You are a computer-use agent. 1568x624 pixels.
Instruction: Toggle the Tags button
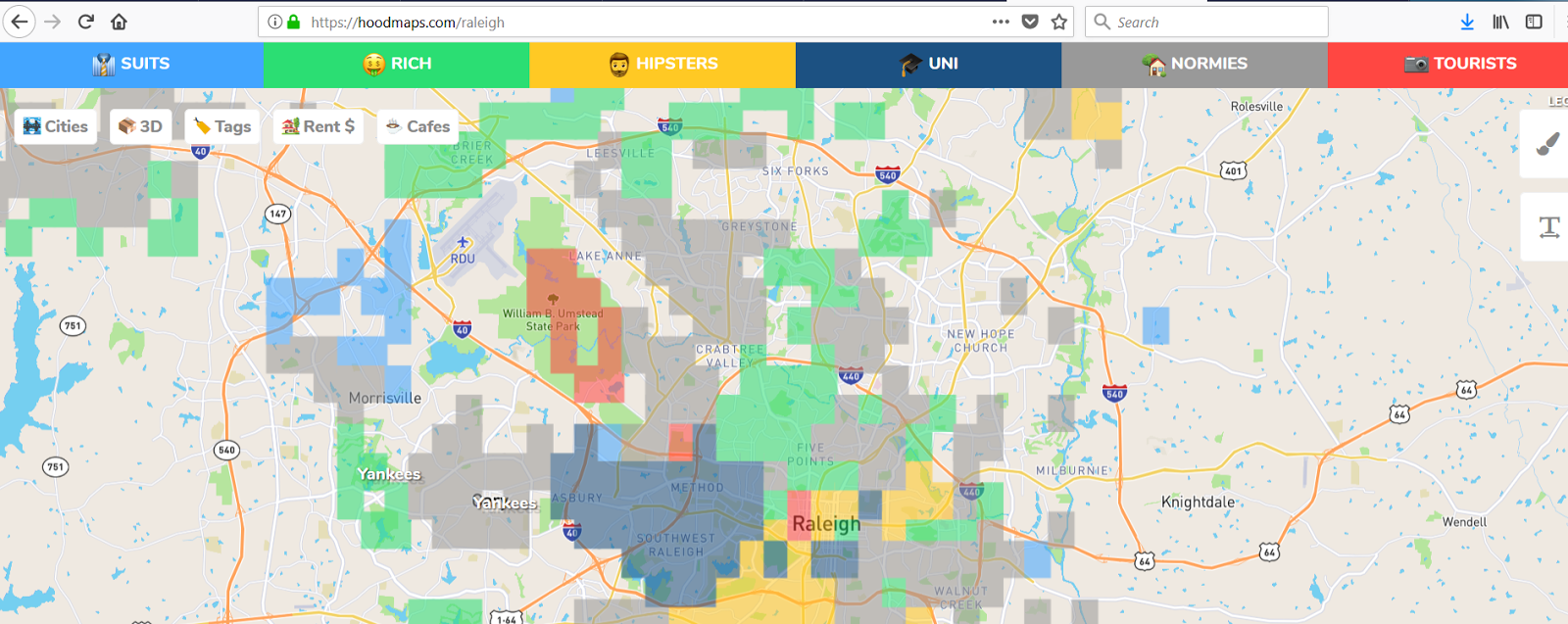[x=222, y=126]
